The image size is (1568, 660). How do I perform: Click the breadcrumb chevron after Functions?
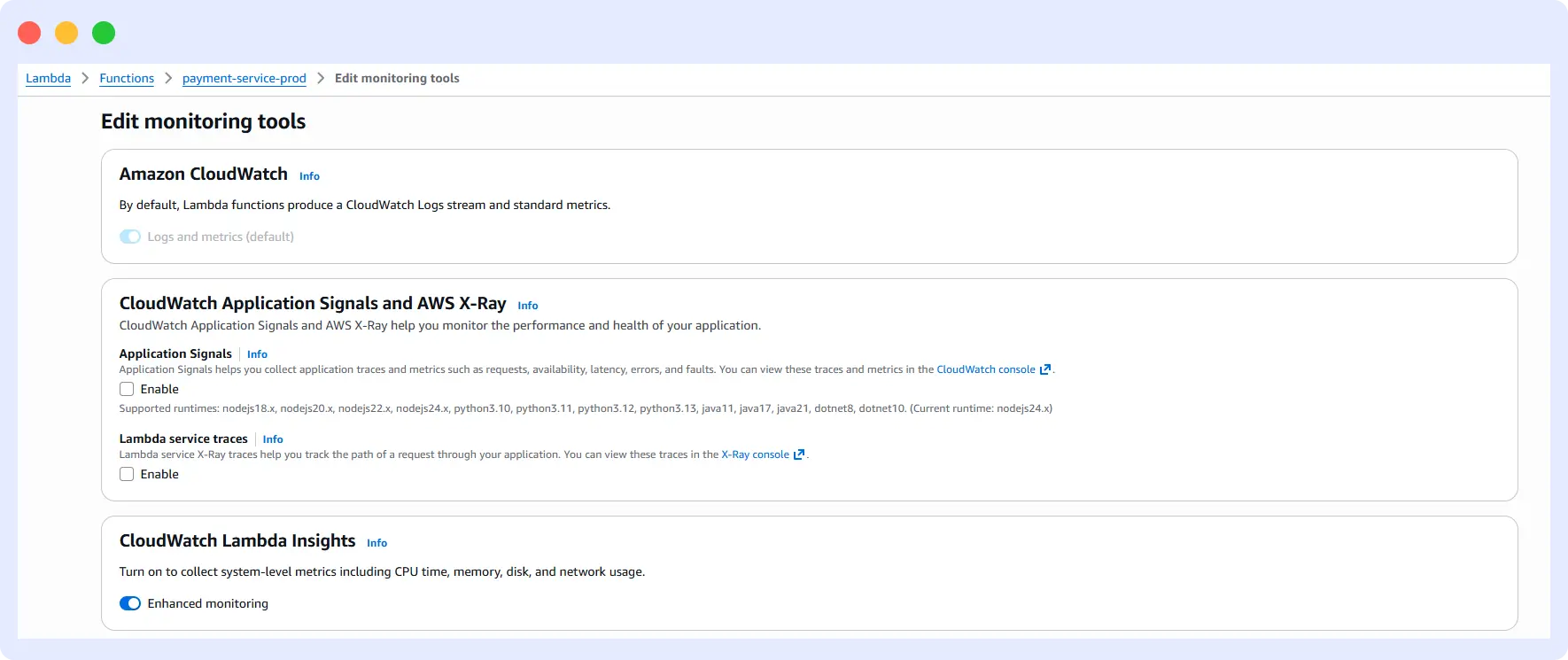click(168, 78)
